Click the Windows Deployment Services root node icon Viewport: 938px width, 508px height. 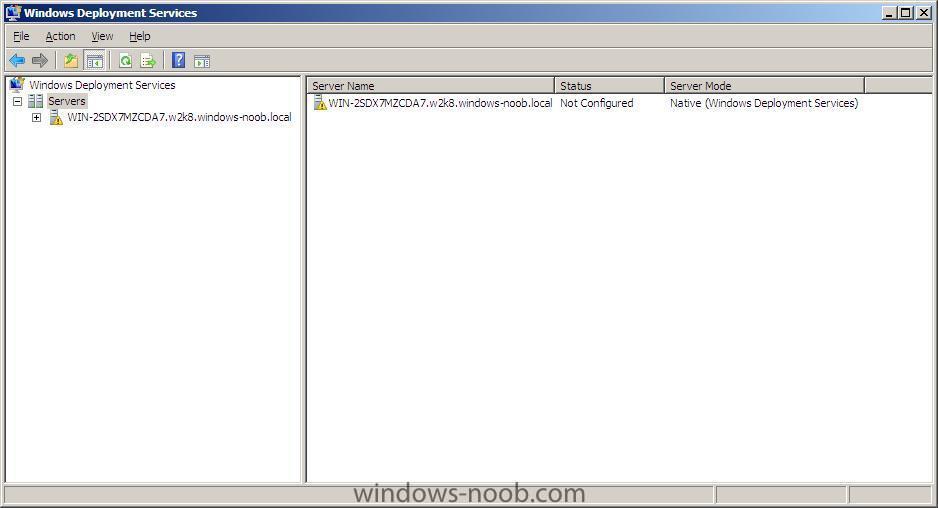pyautogui.click(x=17, y=84)
